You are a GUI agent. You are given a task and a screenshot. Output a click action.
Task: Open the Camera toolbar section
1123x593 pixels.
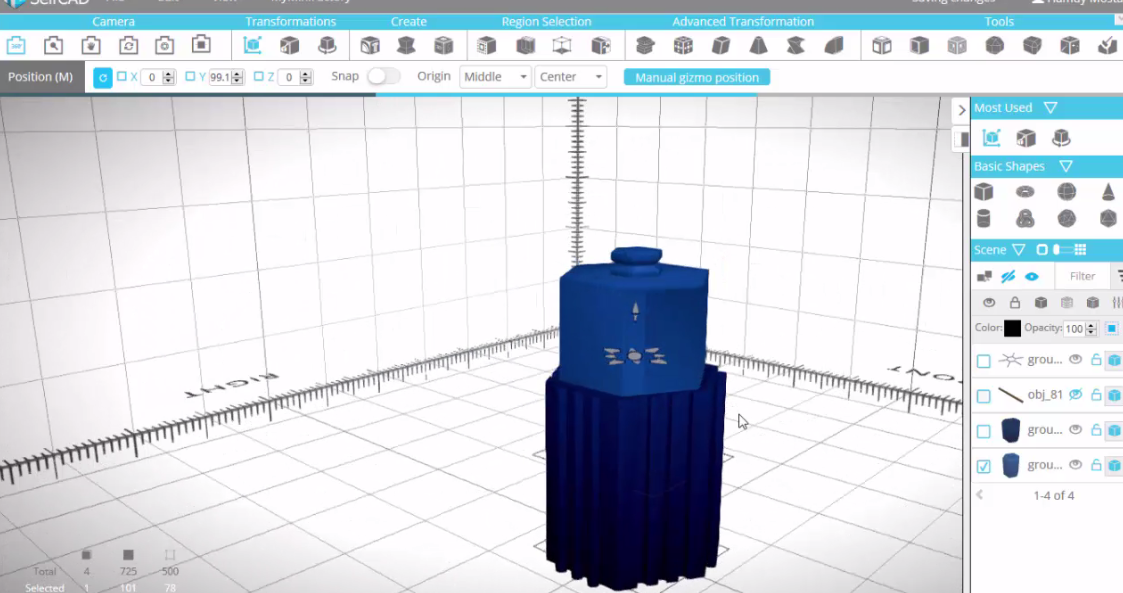click(113, 21)
